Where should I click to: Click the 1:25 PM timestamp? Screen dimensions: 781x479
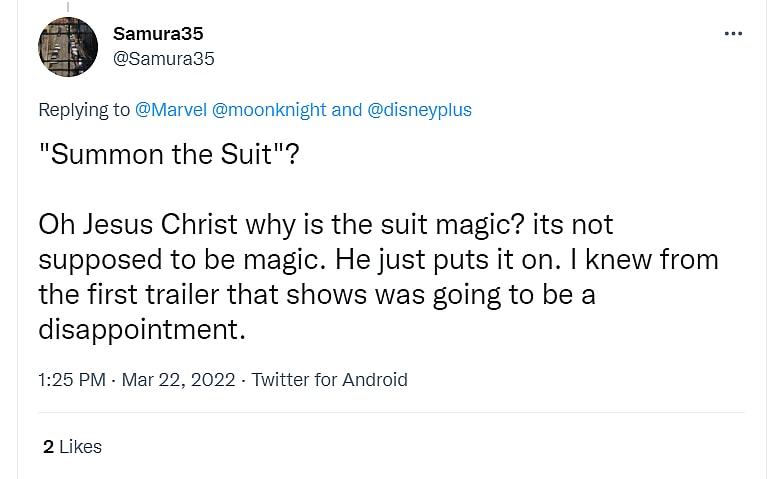coord(71,380)
